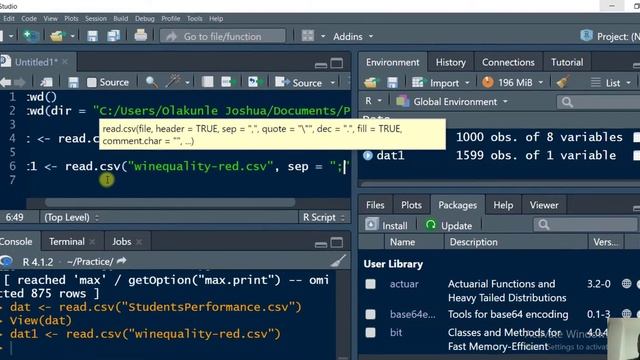
Task: Print the current file icon
Action: (x=140, y=36)
